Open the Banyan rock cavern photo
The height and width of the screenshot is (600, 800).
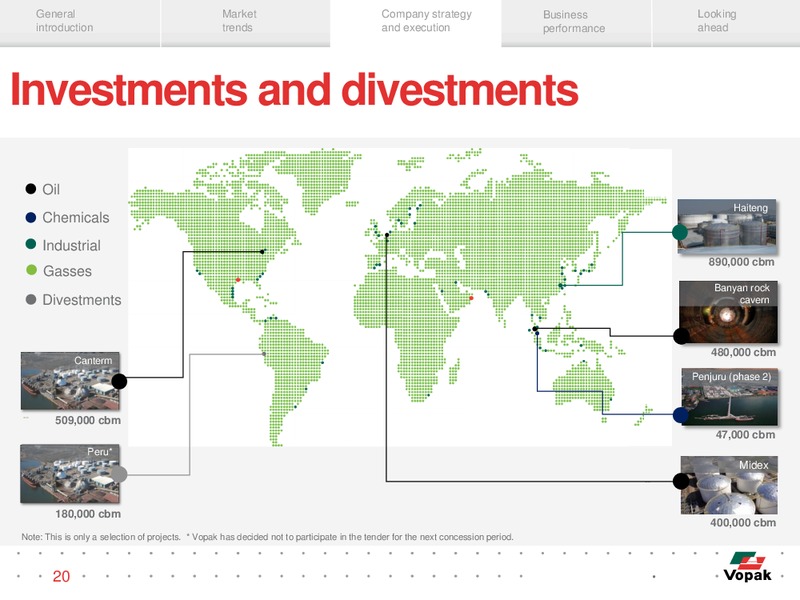[x=729, y=312]
